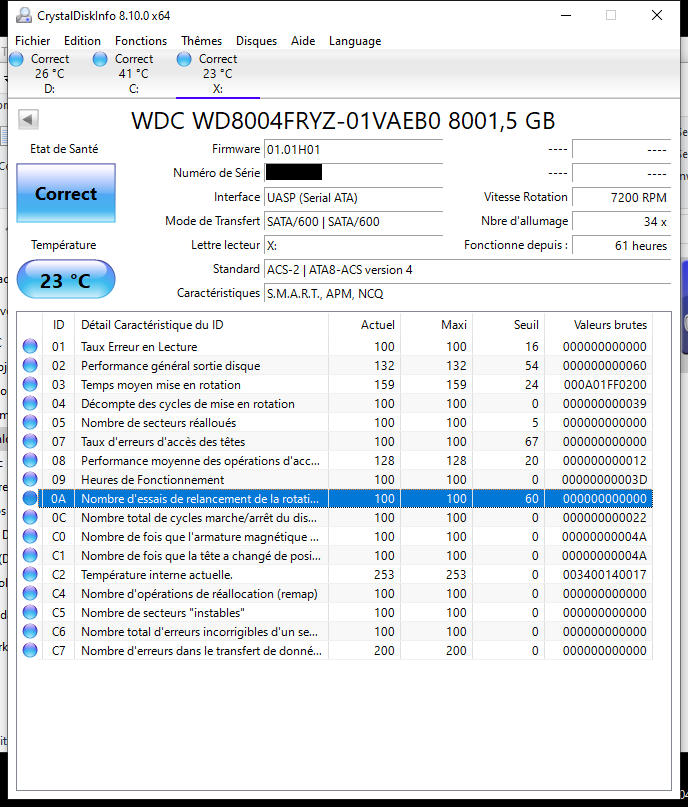Click the ID column header
Viewport: 688px width, 807px height.
pos(58,325)
